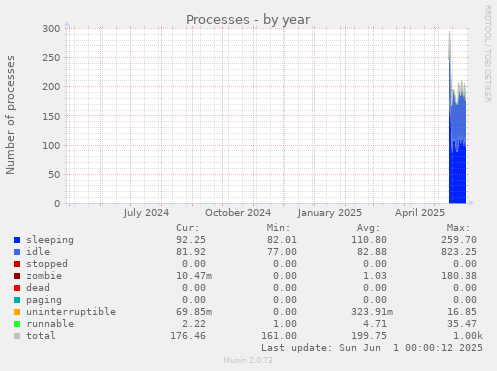Screen dimensions: 497x371
Task: Click the paging legend color swatch
Action: pyautogui.click(x=17, y=300)
